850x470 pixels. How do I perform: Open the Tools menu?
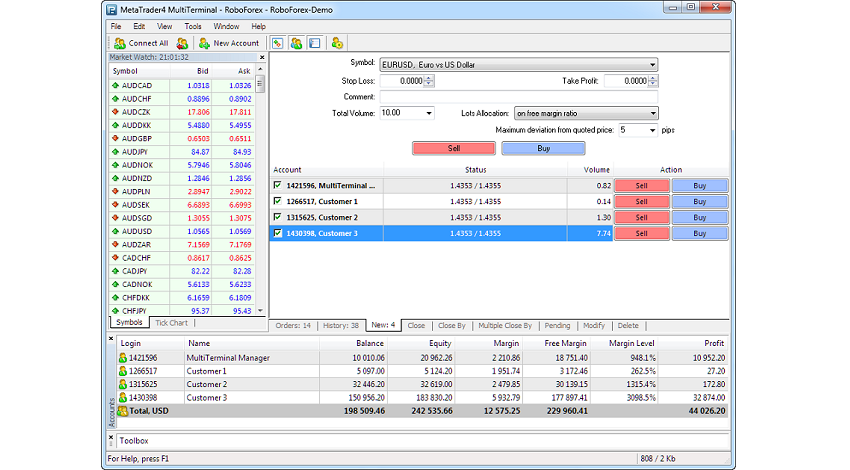192,26
